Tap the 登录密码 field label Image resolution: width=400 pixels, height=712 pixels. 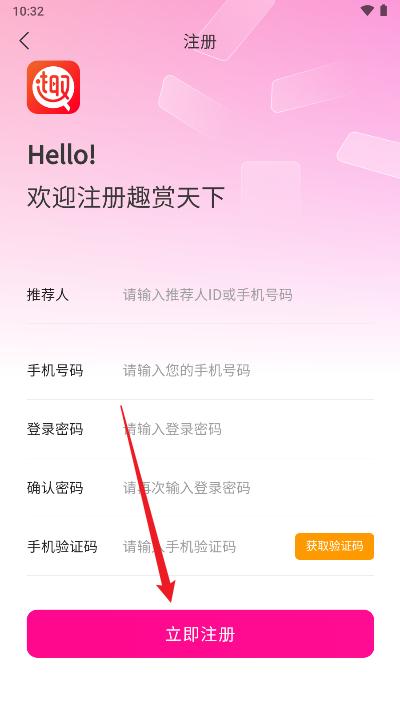tap(55, 429)
